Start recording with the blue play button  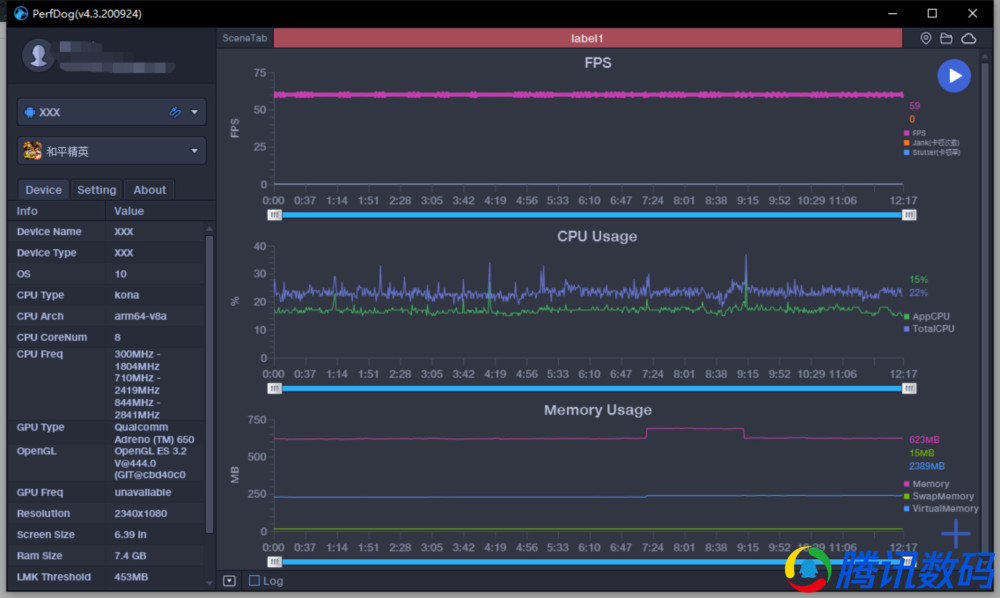953,76
